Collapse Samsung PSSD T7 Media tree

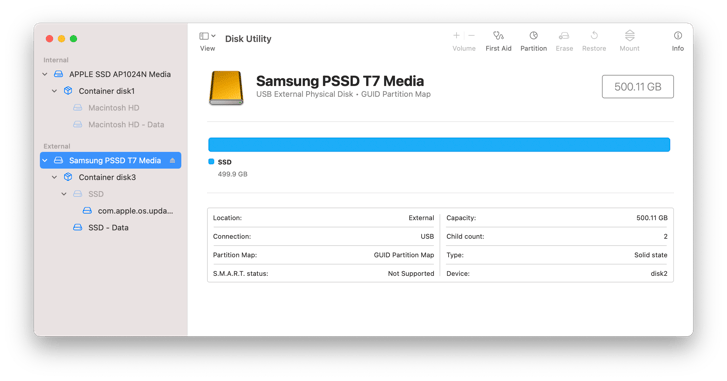point(45,160)
